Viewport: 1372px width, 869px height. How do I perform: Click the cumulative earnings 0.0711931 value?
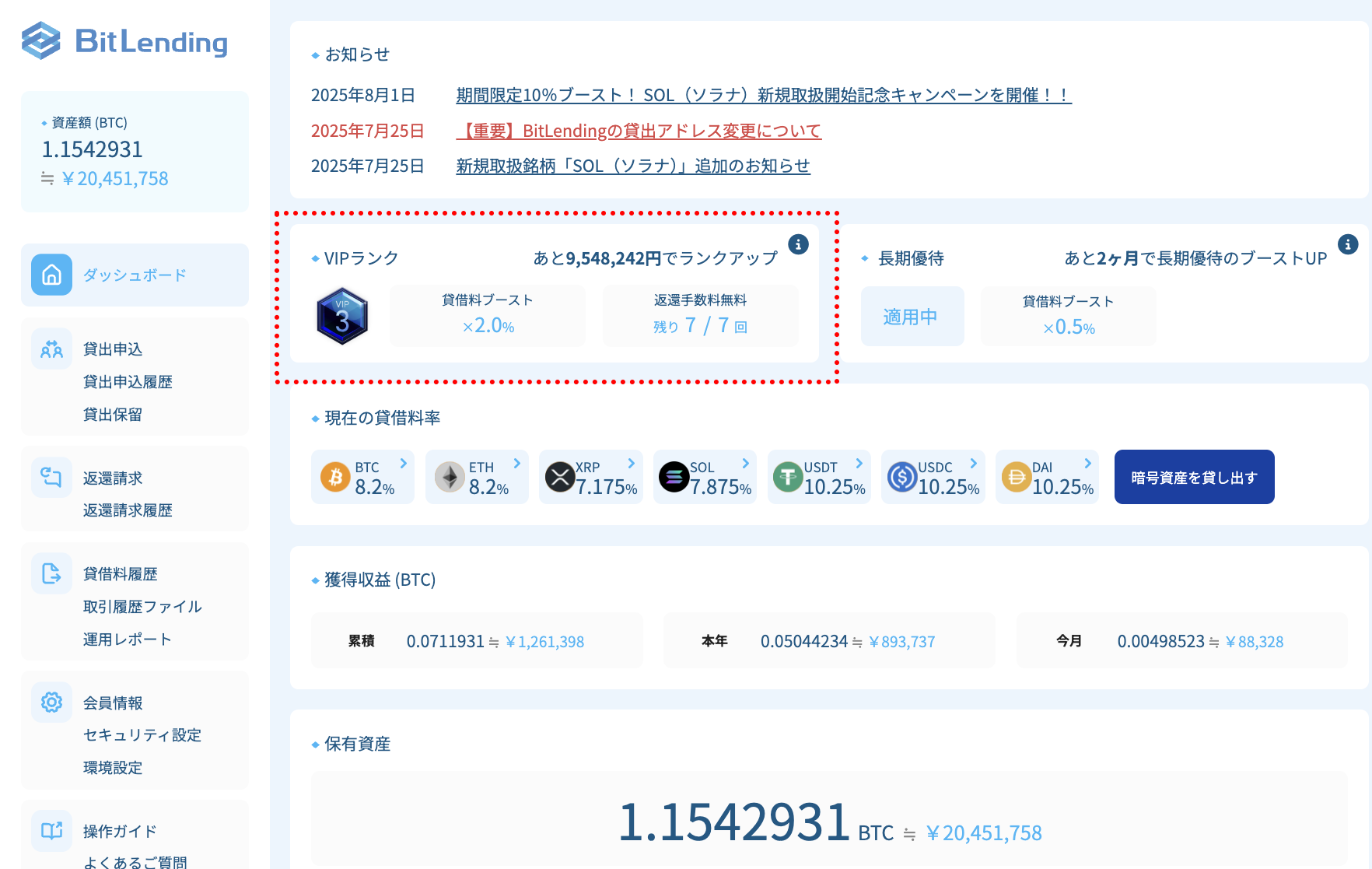445,642
